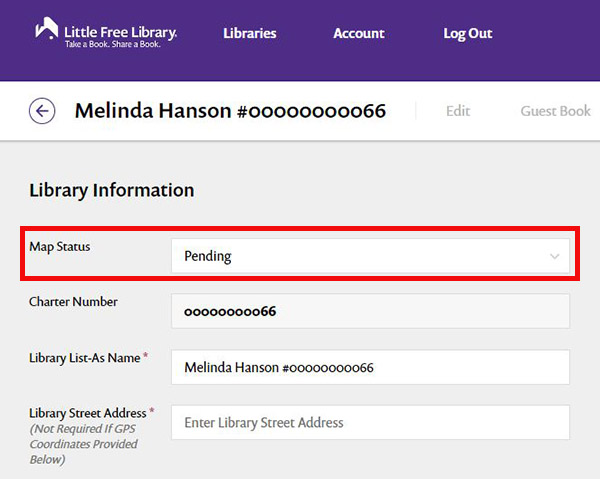Open the Account menu
The image size is (600, 479).
[x=358, y=33]
